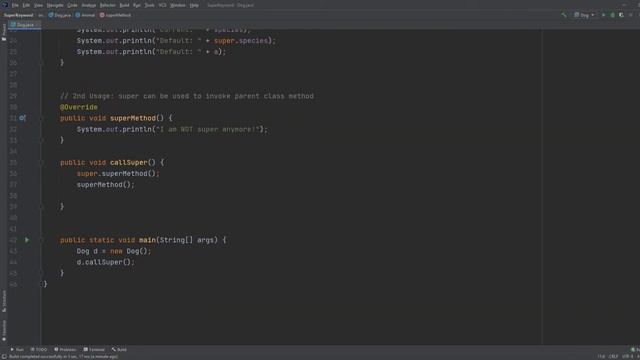Viewport: 640px width, 360px height.
Task: Click 'super.superMethod();' line in callSuper
Action: point(118,173)
